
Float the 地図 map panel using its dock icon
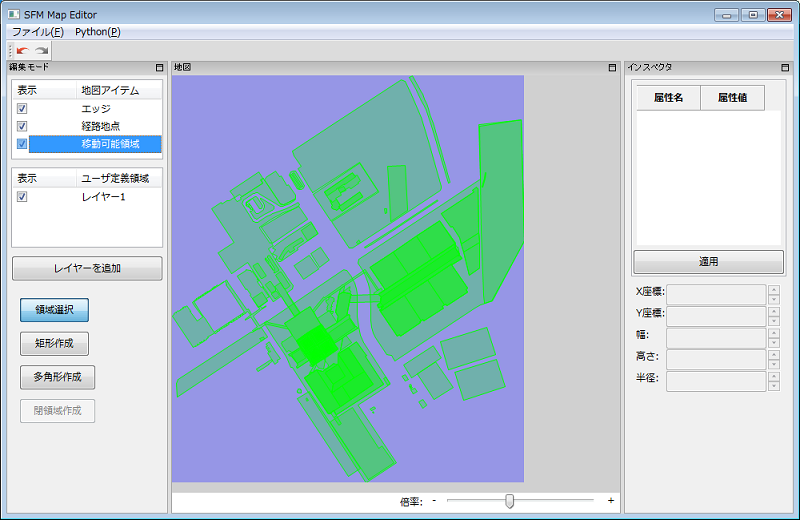[612, 67]
